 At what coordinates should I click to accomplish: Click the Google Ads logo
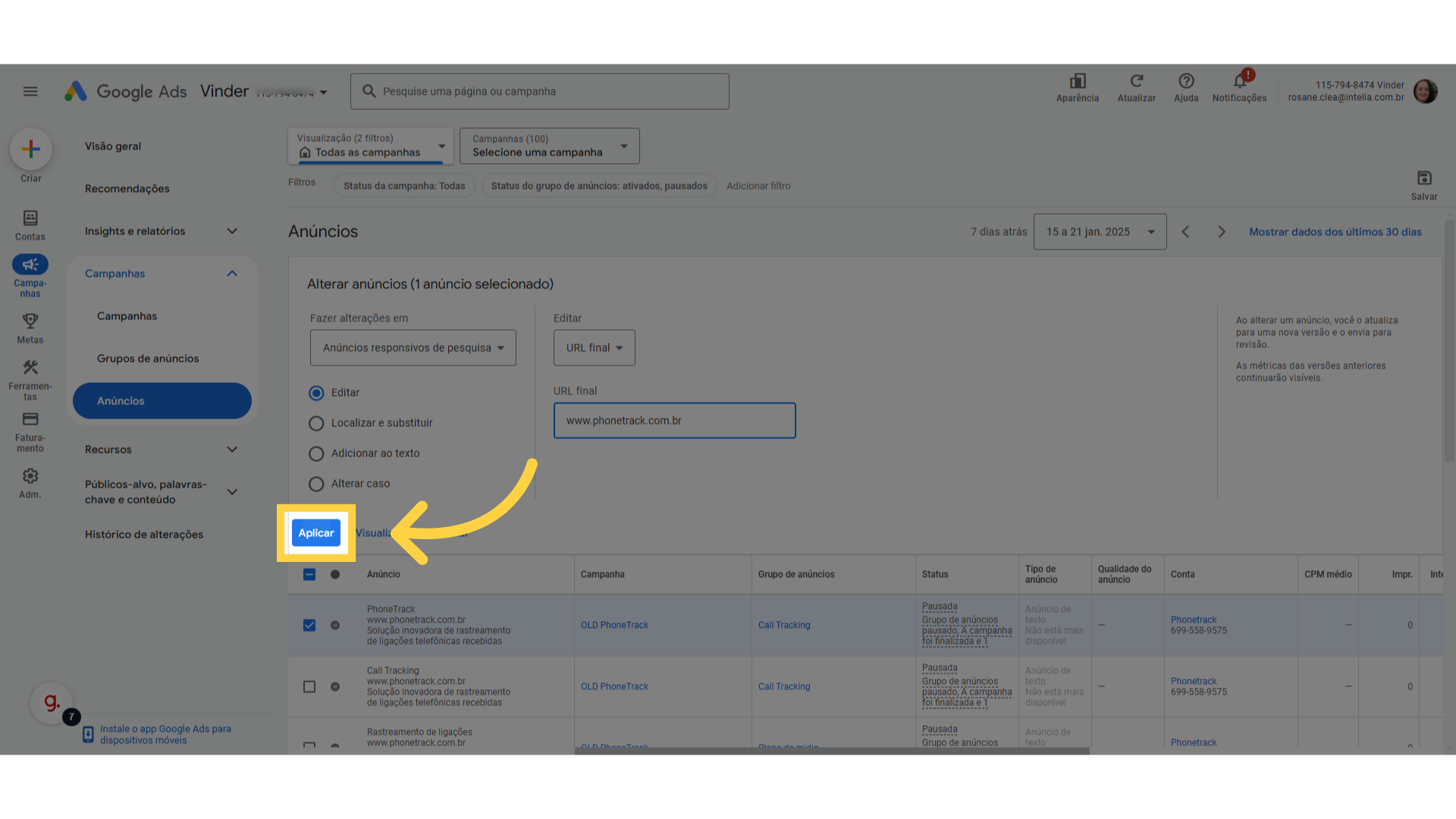[x=126, y=92]
